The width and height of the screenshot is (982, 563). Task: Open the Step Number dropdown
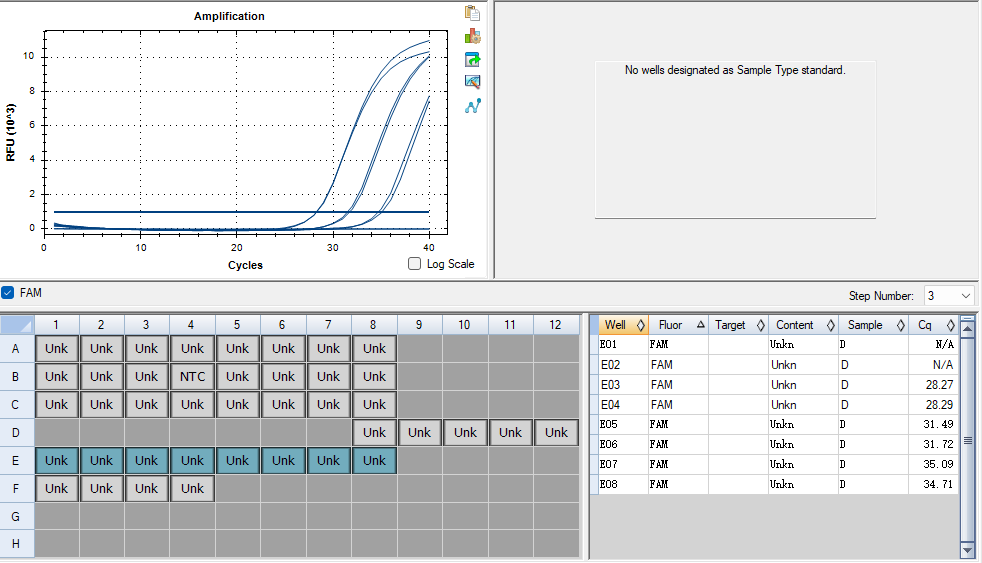(965, 296)
